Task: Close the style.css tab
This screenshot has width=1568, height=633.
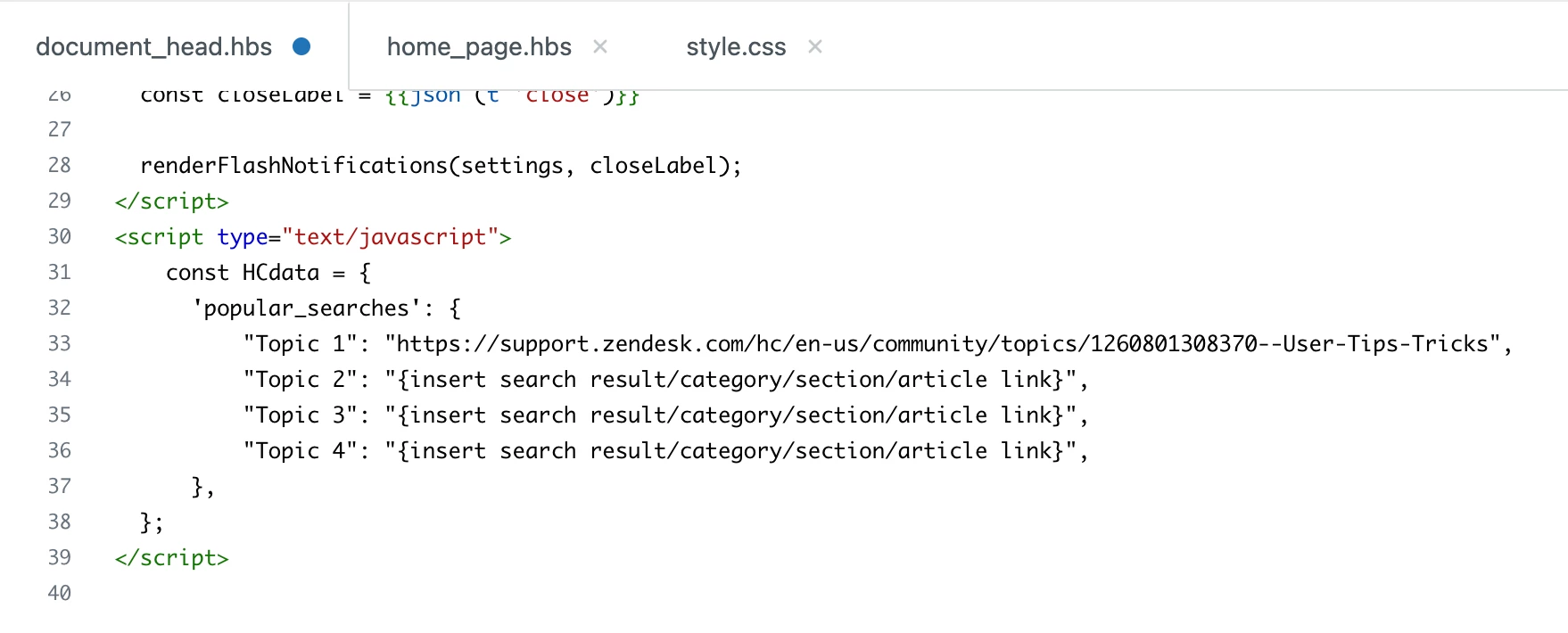Action: pyautogui.click(x=815, y=46)
